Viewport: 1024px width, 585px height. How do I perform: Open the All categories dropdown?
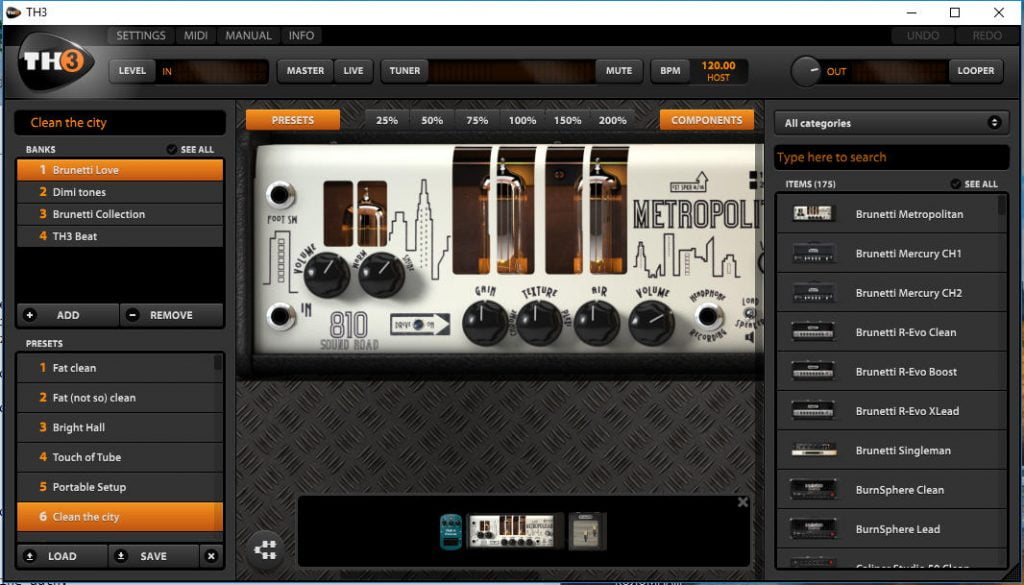892,123
